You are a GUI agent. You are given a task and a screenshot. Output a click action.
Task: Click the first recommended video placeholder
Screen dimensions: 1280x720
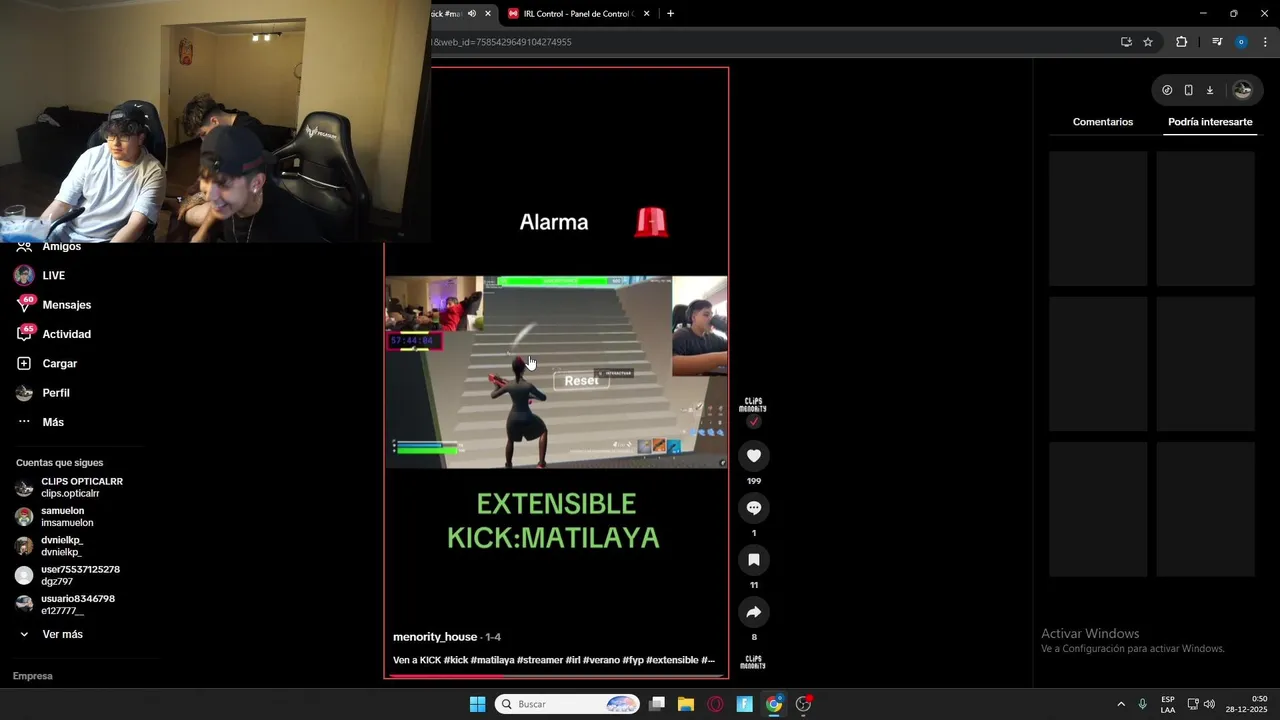[1098, 218]
